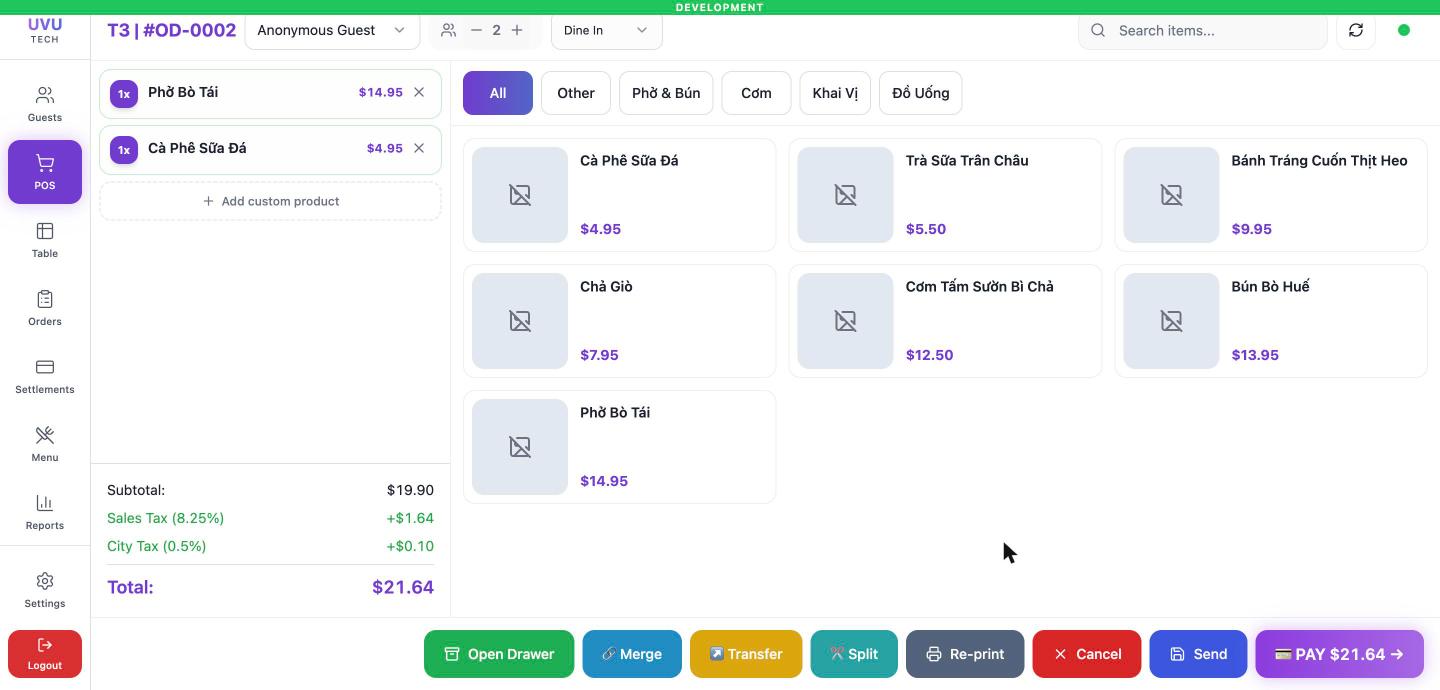Click the City Tax (0.5%) label

click(x=156, y=546)
